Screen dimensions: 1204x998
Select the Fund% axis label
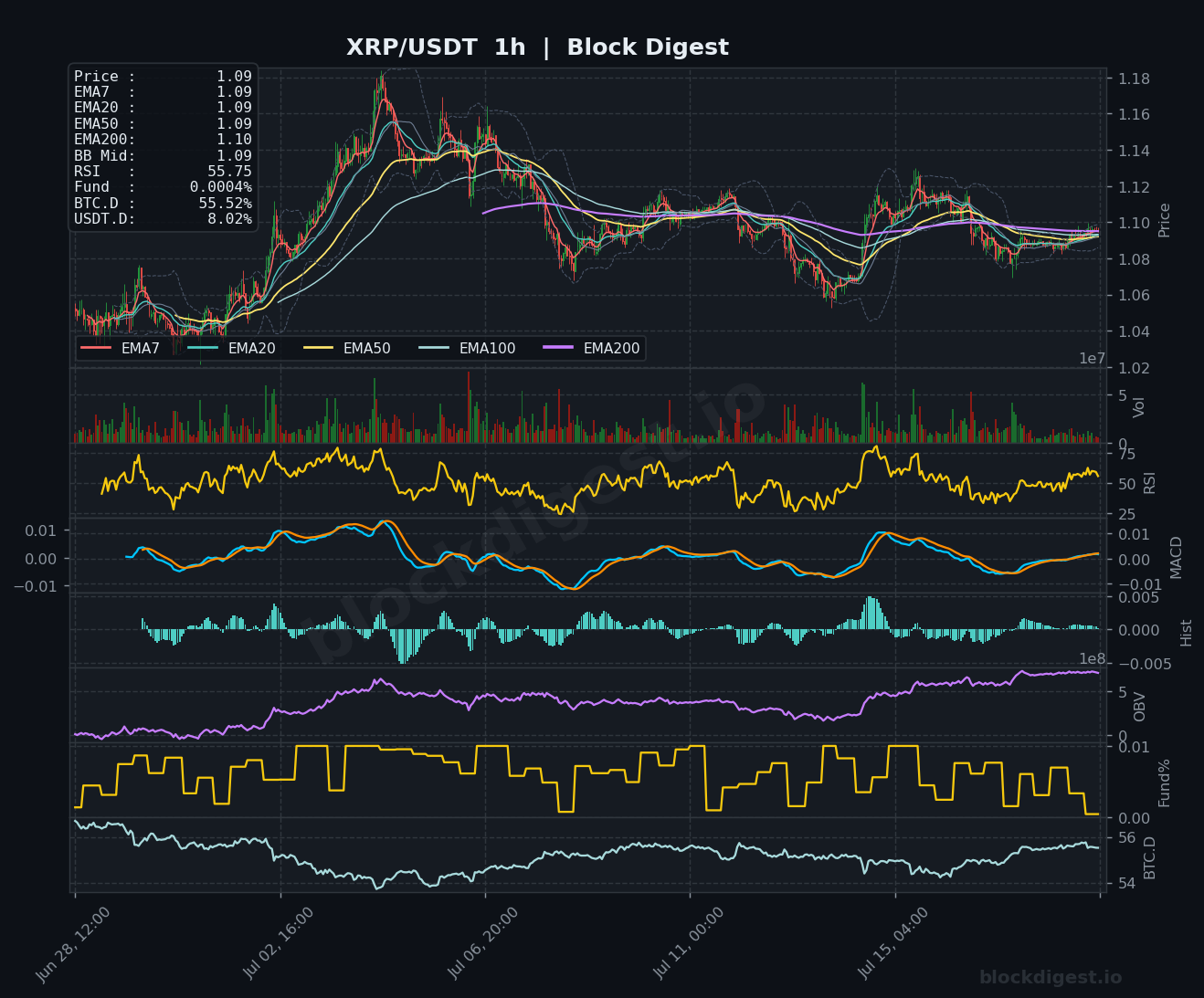tap(1164, 783)
